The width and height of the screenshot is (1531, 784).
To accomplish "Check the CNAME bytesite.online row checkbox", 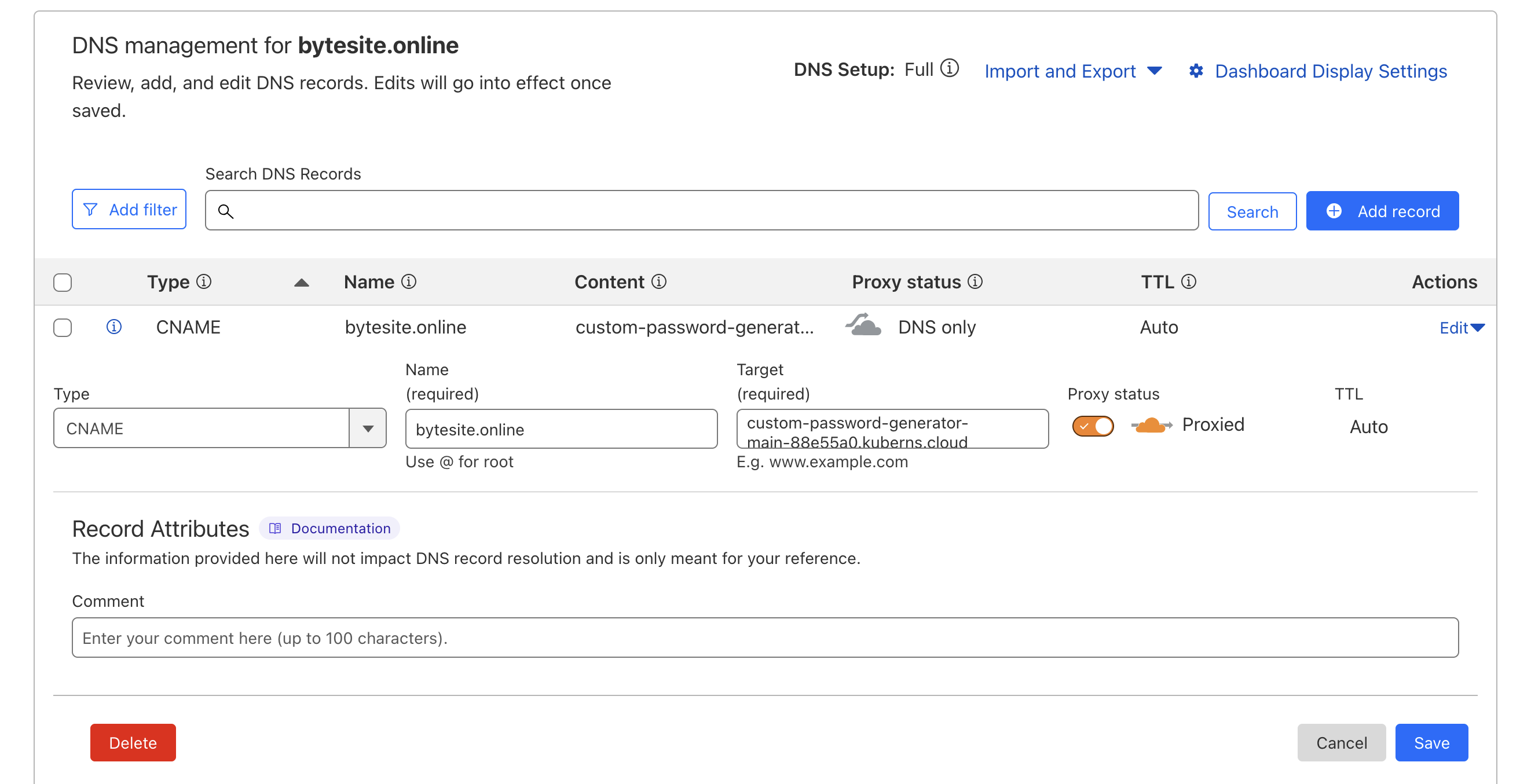I will point(63,328).
